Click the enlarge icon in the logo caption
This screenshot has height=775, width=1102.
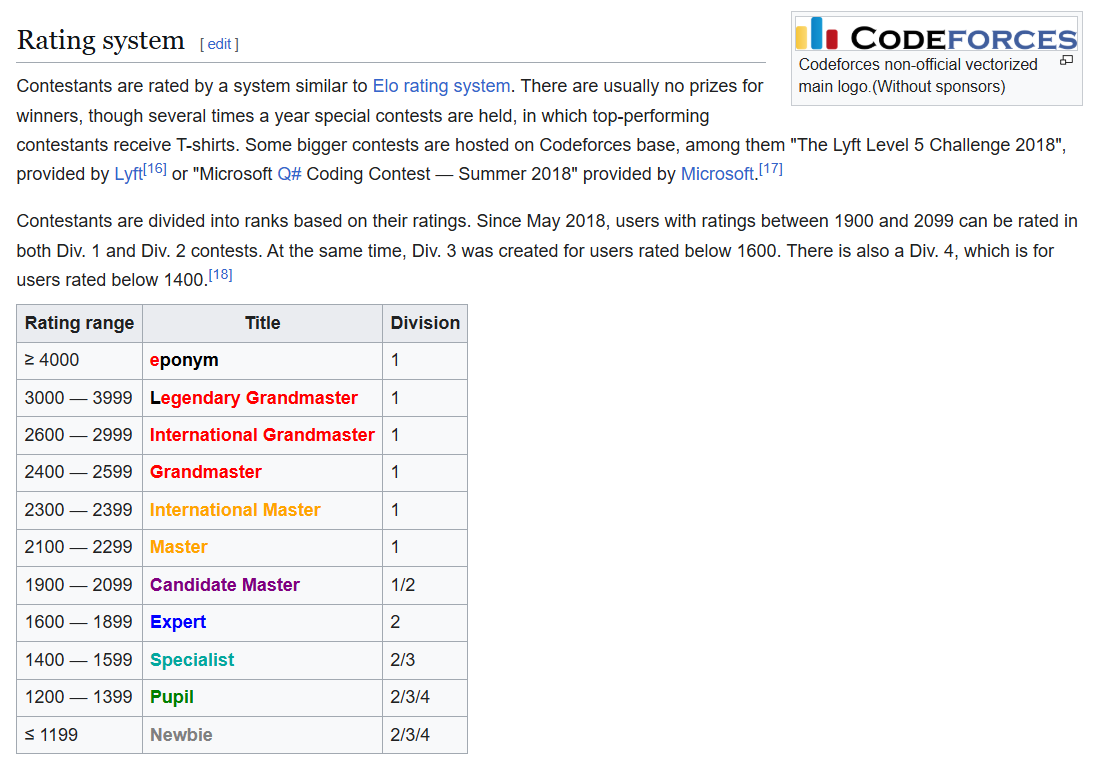[1066, 61]
